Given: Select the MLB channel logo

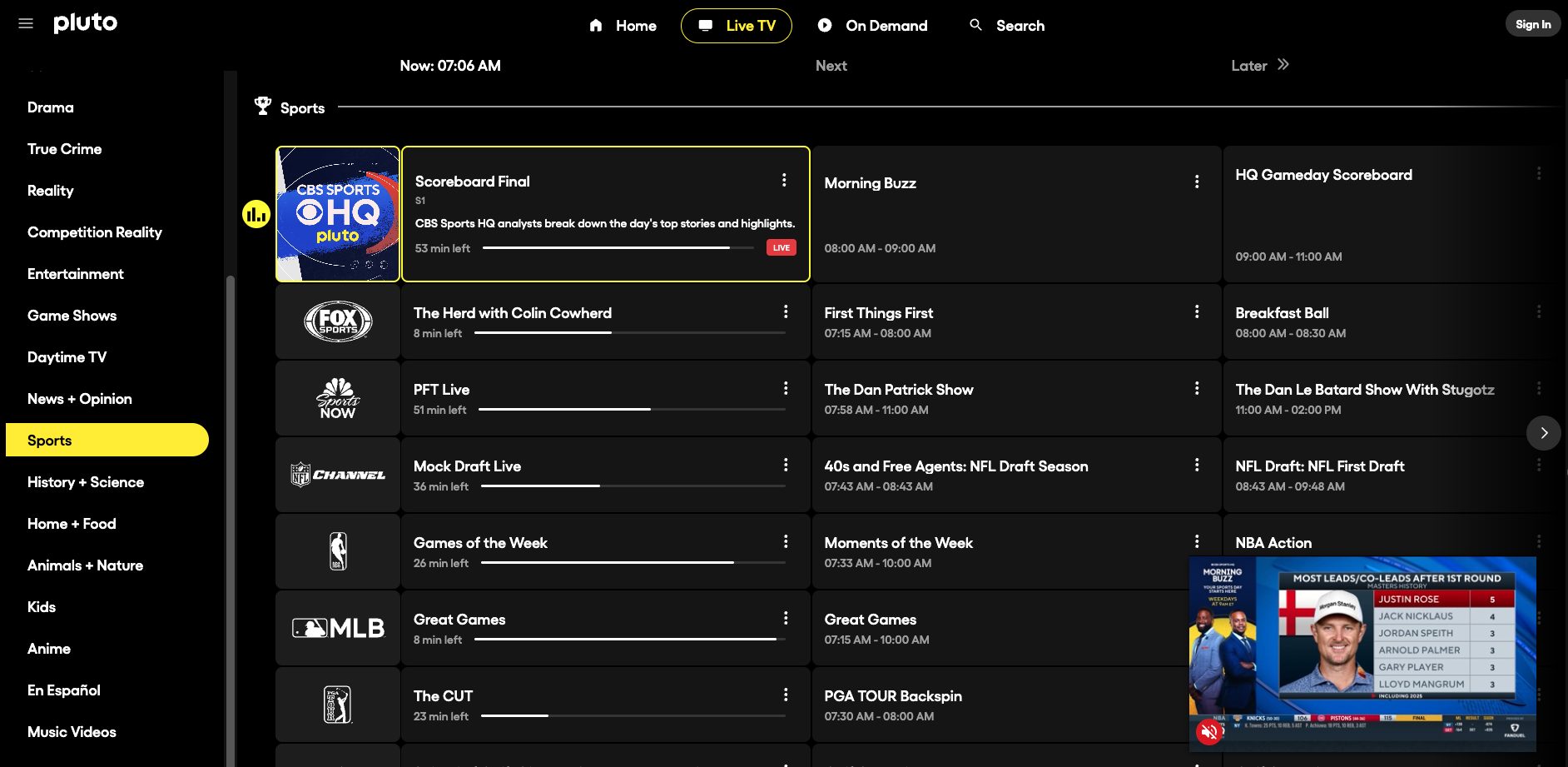Looking at the screenshot, I should (x=337, y=627).
